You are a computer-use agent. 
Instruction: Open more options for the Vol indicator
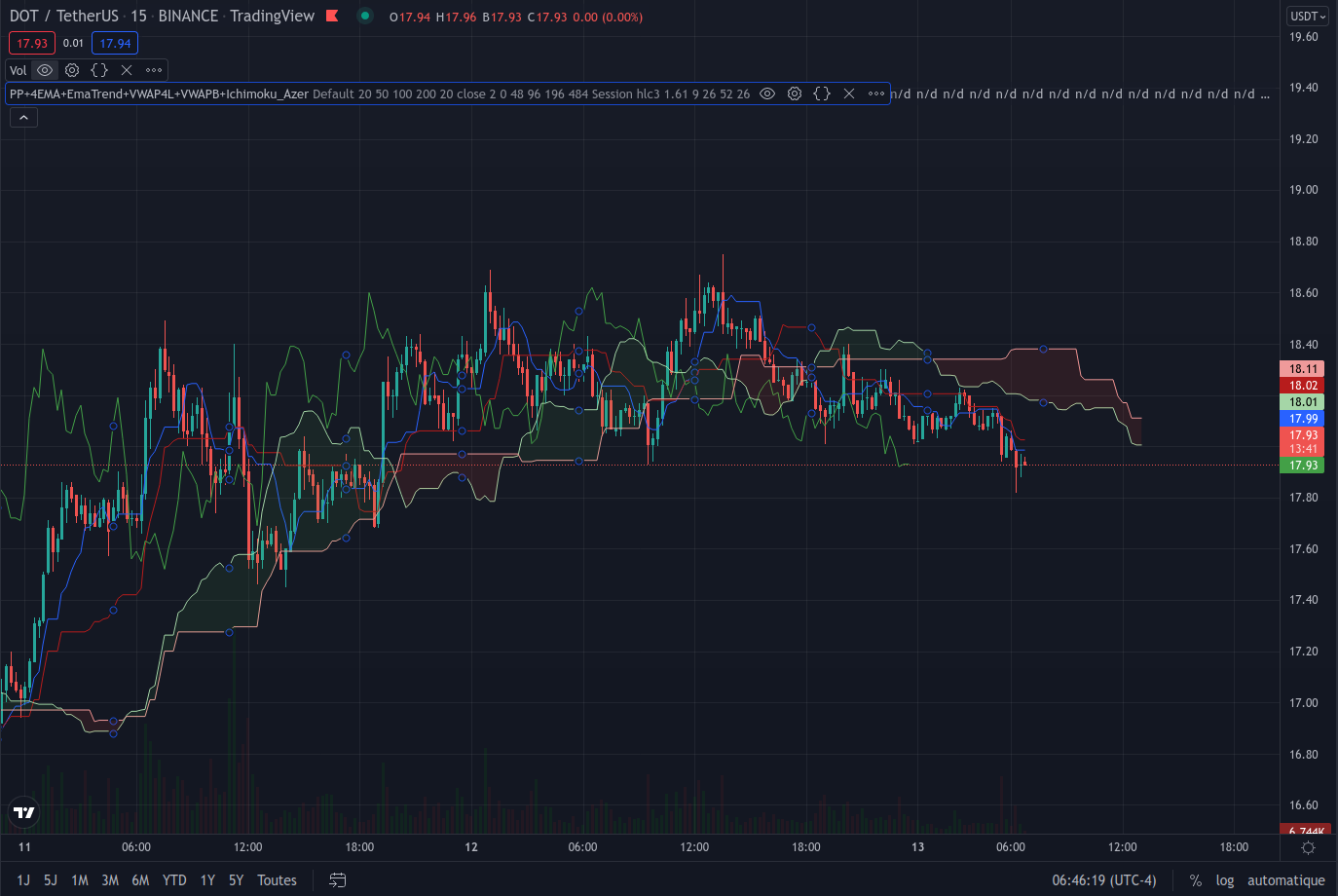[x=152, y=70]
